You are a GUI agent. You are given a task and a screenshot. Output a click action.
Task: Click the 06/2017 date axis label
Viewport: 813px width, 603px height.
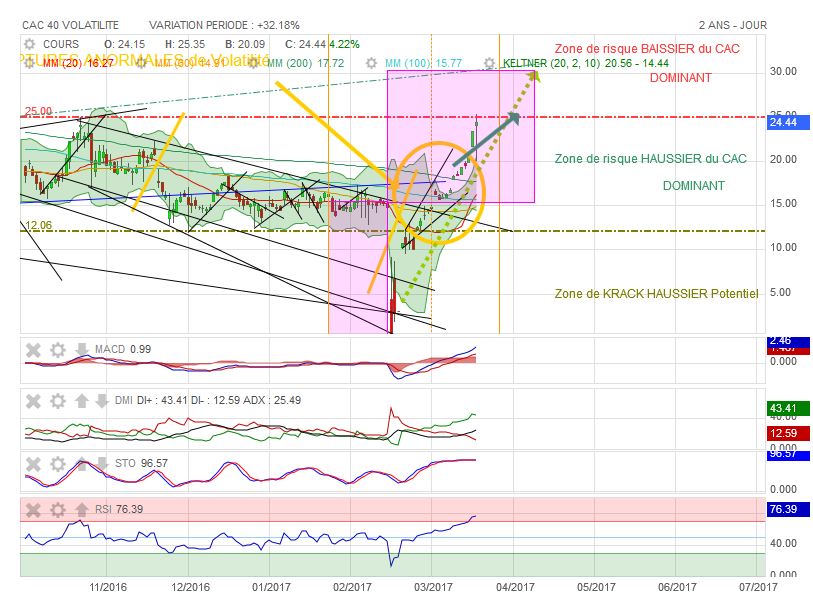coord(677,587)
